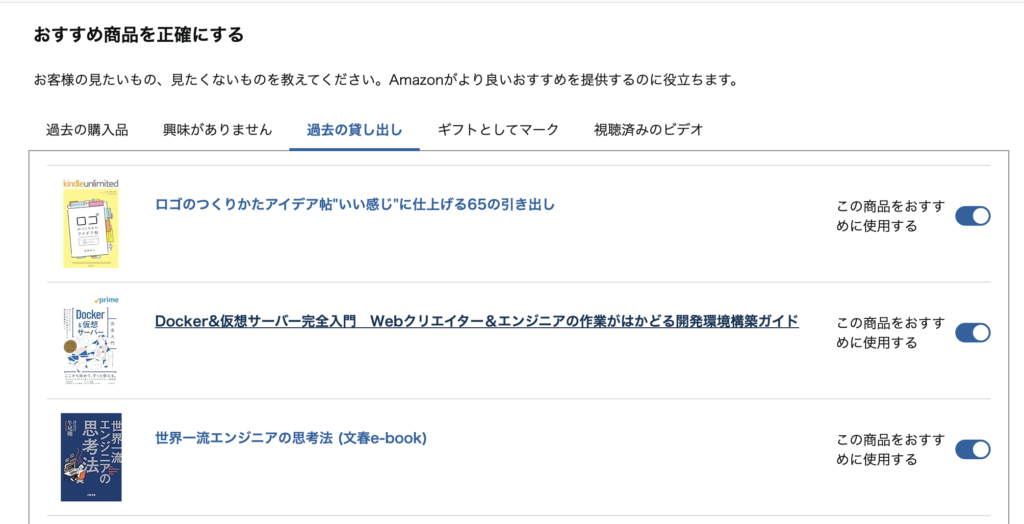This screenshot has height=524, width=1024.
Task: Toggle the recommendation switch for 世界一流エンジニアの思考法
Action: tap(972, 449)
